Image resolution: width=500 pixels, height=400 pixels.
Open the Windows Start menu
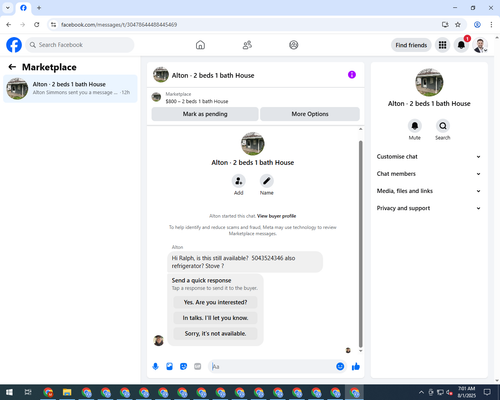point(9,392)
